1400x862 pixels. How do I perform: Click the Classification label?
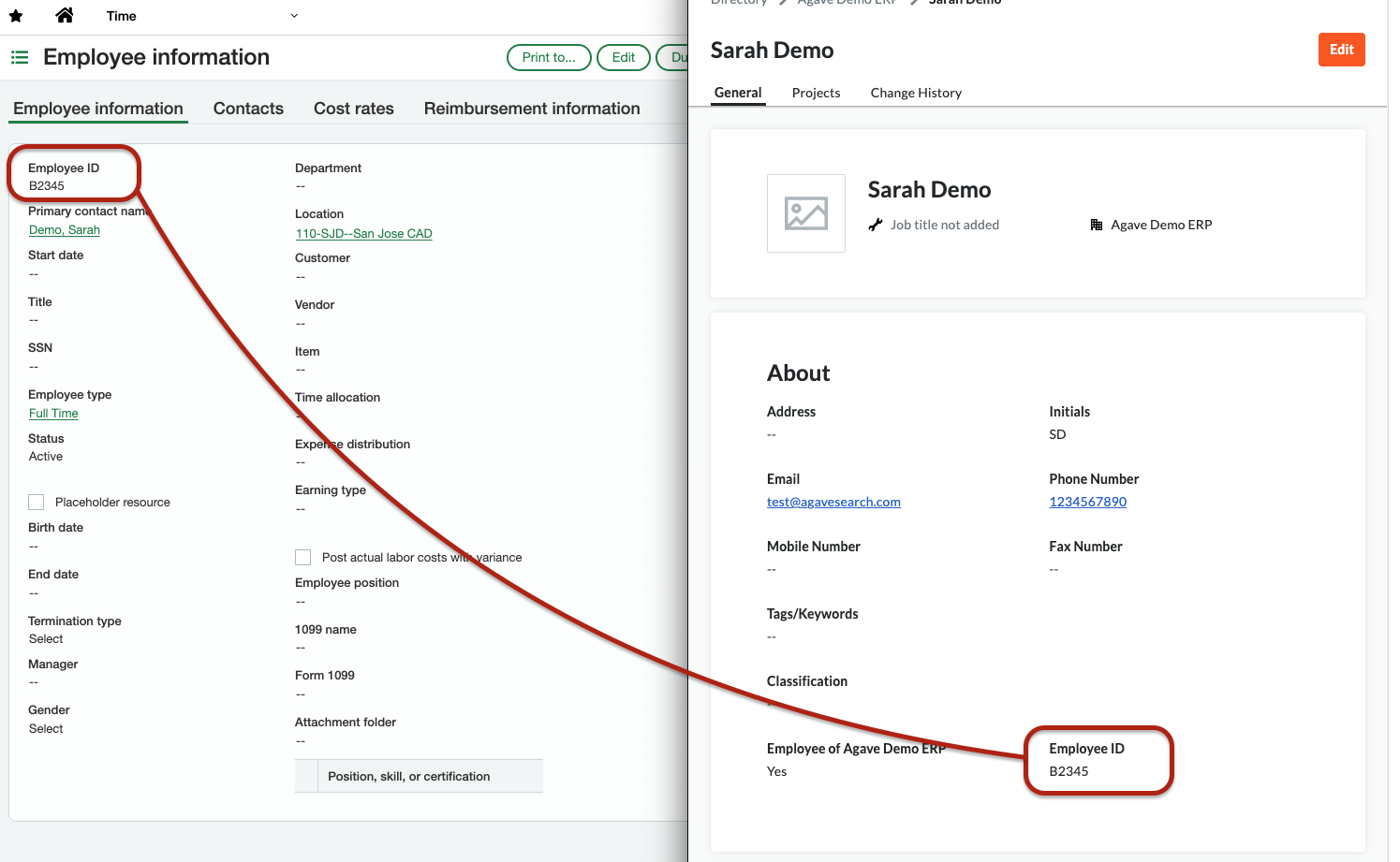pos(806,681)
